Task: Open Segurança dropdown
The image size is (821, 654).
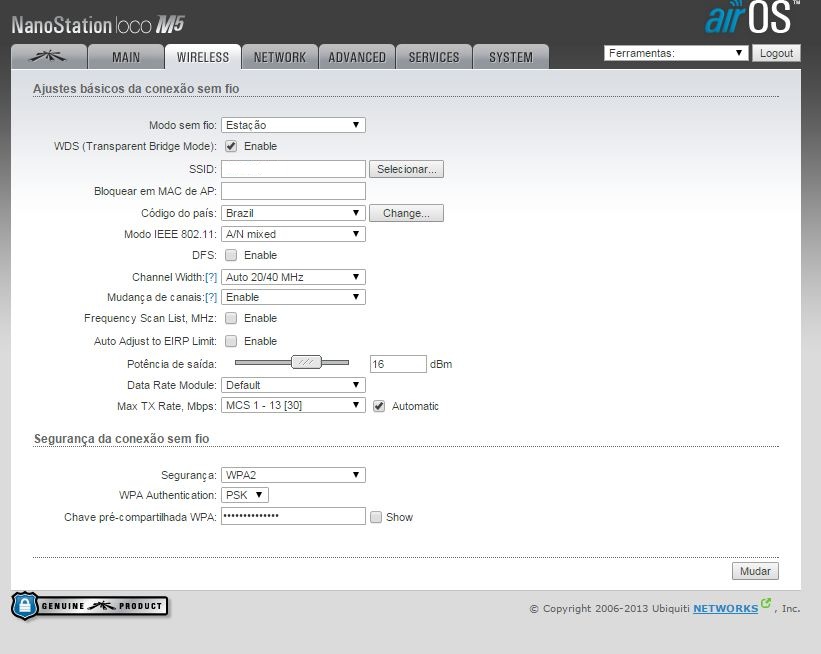Action: click(293, 475)
